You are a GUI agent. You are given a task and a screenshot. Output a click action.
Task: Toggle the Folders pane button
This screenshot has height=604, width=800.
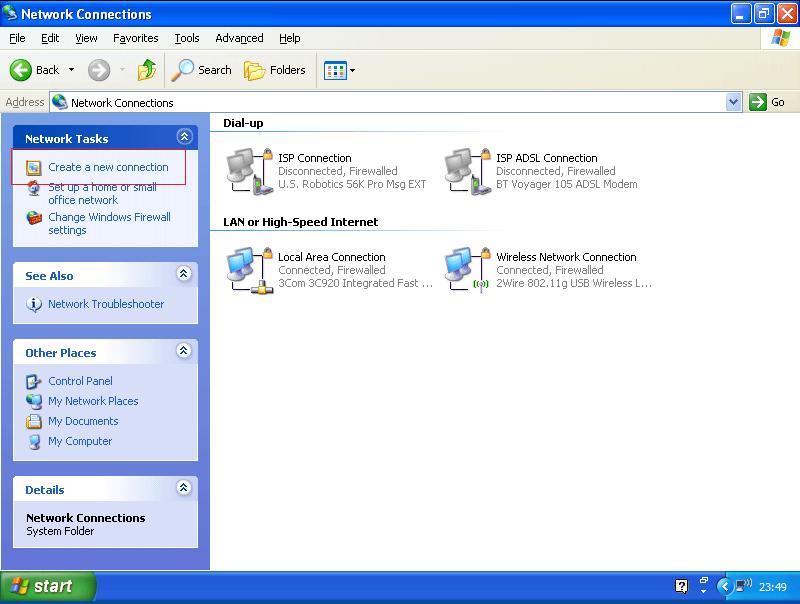[x=274, y=70]
